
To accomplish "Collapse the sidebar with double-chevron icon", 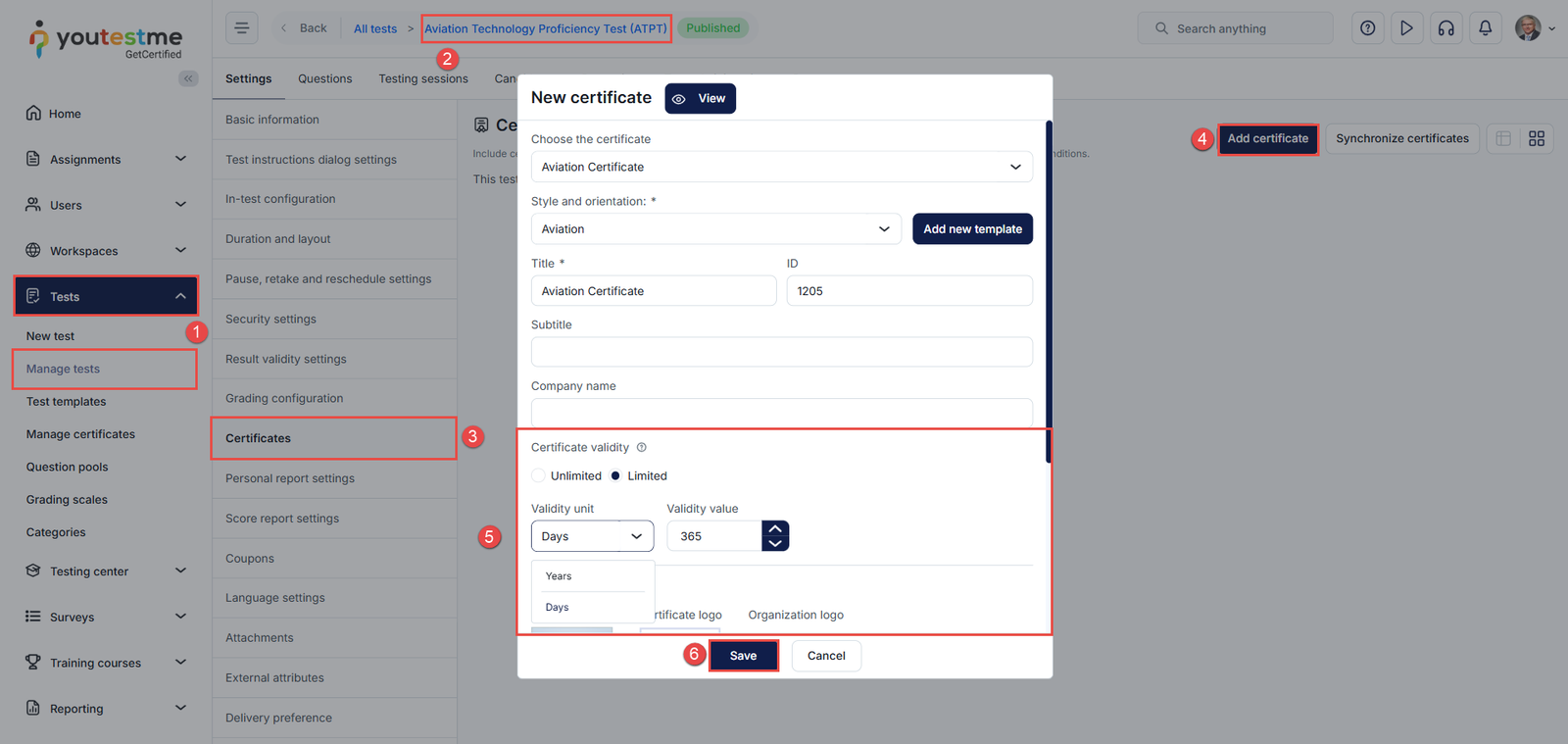I will 188,78.
